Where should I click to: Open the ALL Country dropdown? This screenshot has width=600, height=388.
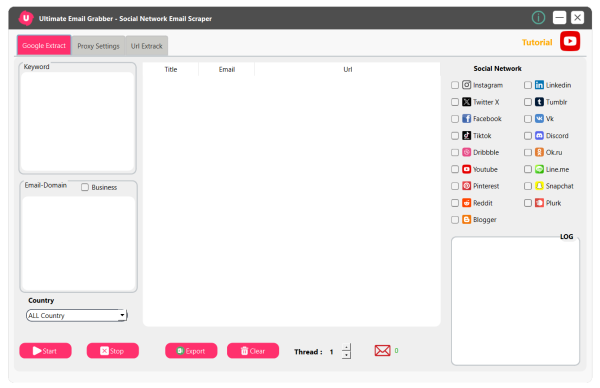point(77,315)
